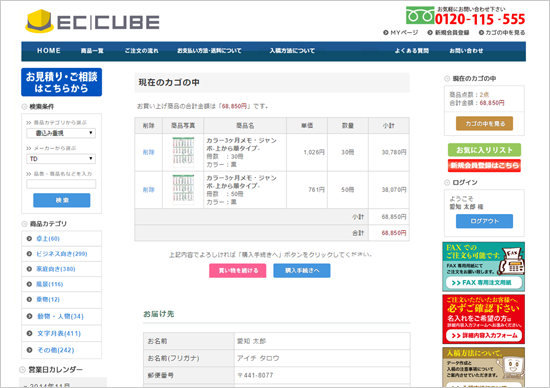
Task: Click the blue 購入手続きへ button
Action: (302, 270)
